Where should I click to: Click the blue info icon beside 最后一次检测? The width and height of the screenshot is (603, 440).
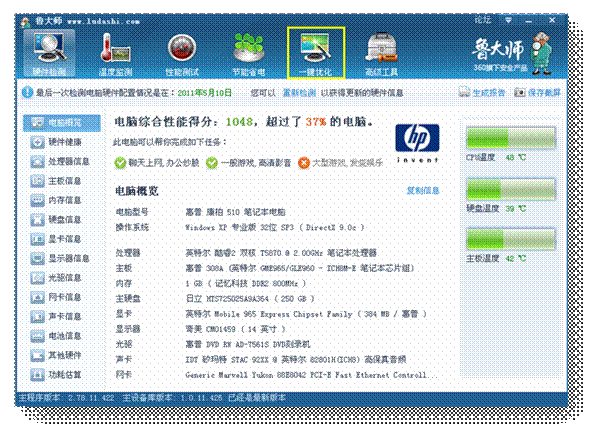pos(27,92)
